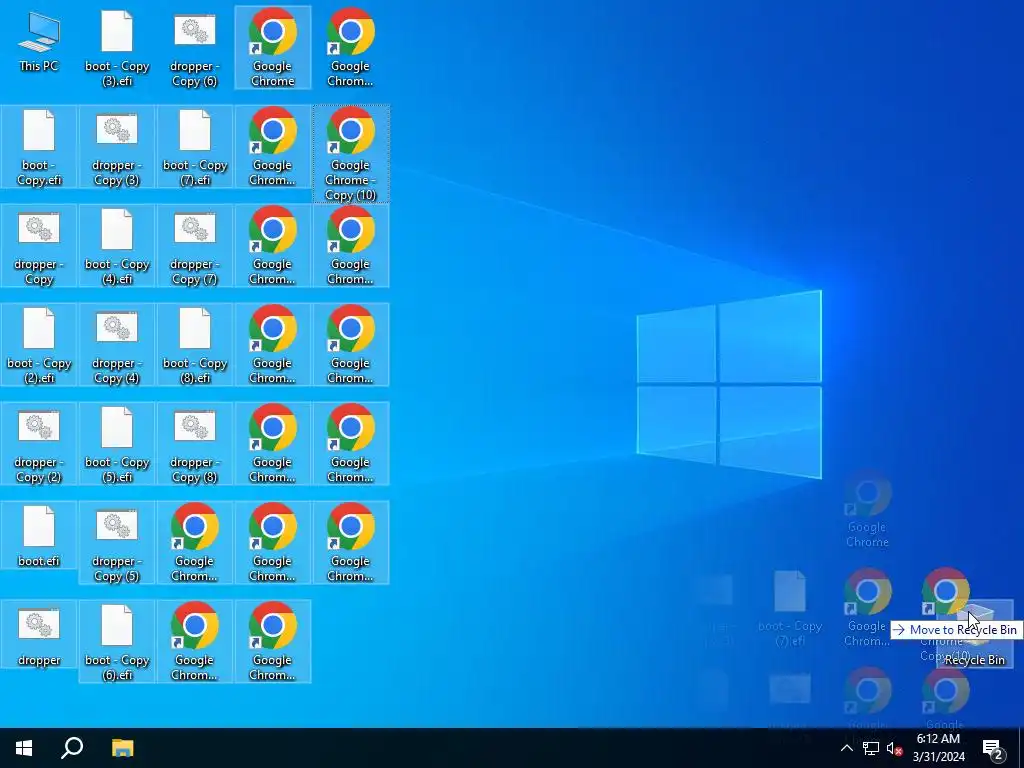Select the boot - Copy (6).efi file
This screenshot has width=1024, height=768.
(x=117, y=642)
